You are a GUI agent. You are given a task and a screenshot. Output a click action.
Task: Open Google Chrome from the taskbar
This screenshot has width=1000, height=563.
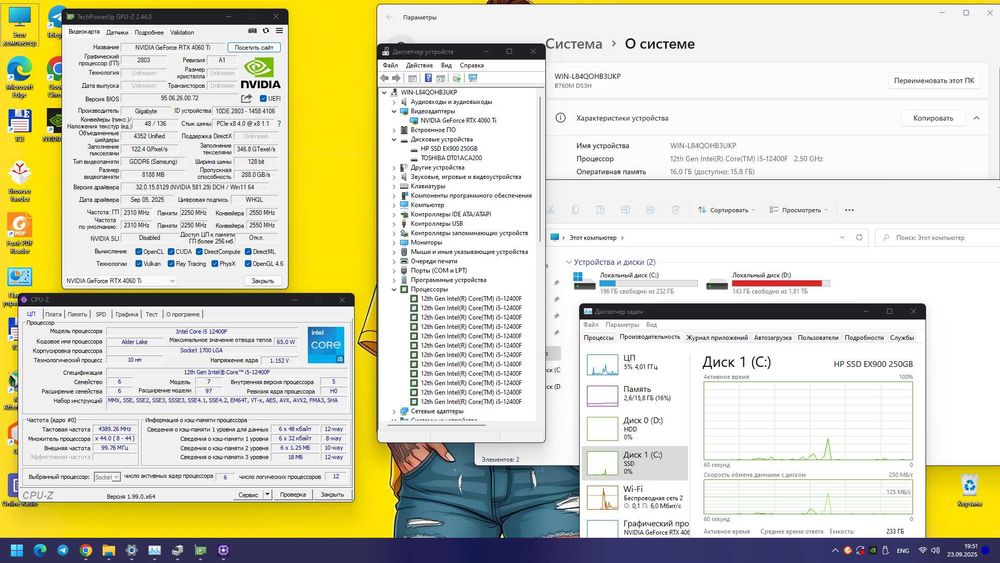click(85, 550)
